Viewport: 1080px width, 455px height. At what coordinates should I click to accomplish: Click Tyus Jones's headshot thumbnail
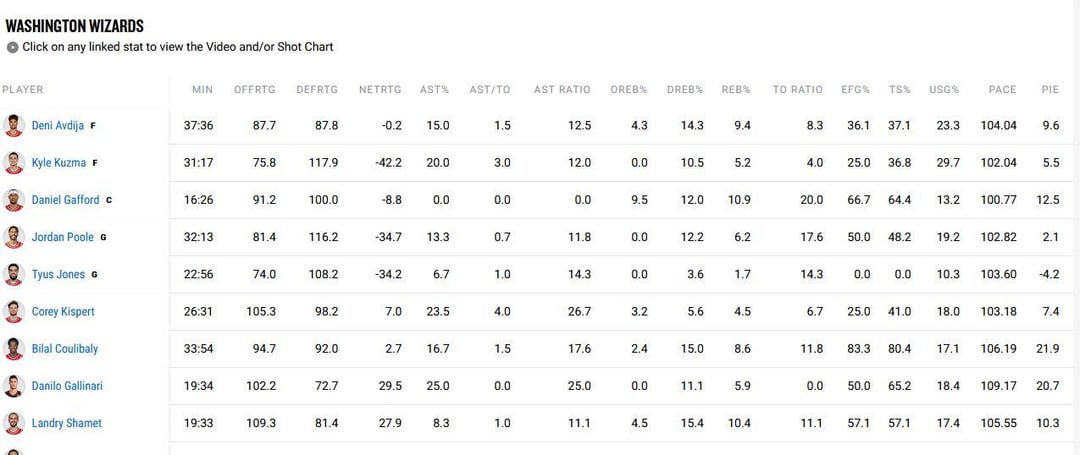tap(13, 274)
